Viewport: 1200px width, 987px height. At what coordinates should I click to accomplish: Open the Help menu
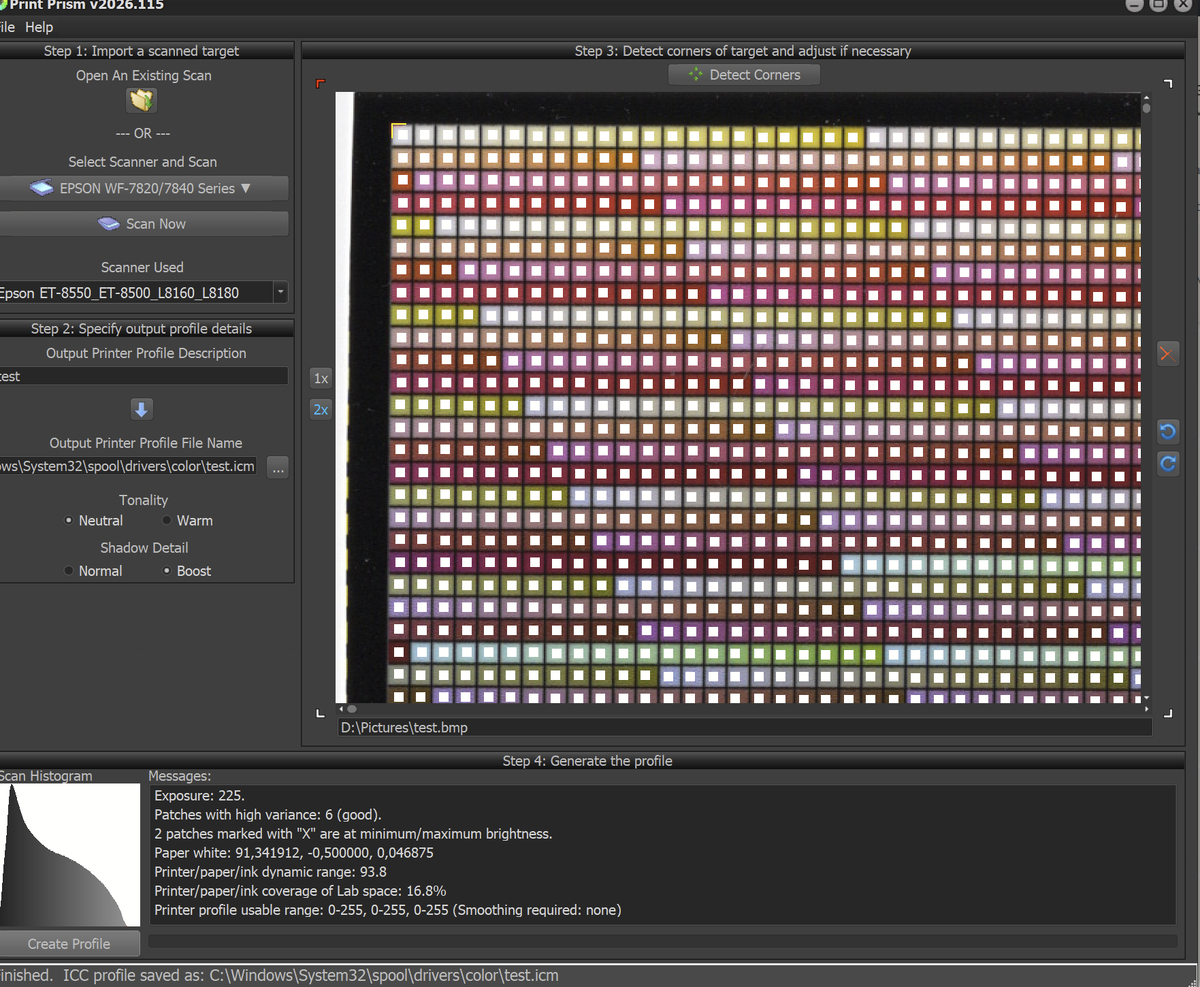tap(39, 27)
